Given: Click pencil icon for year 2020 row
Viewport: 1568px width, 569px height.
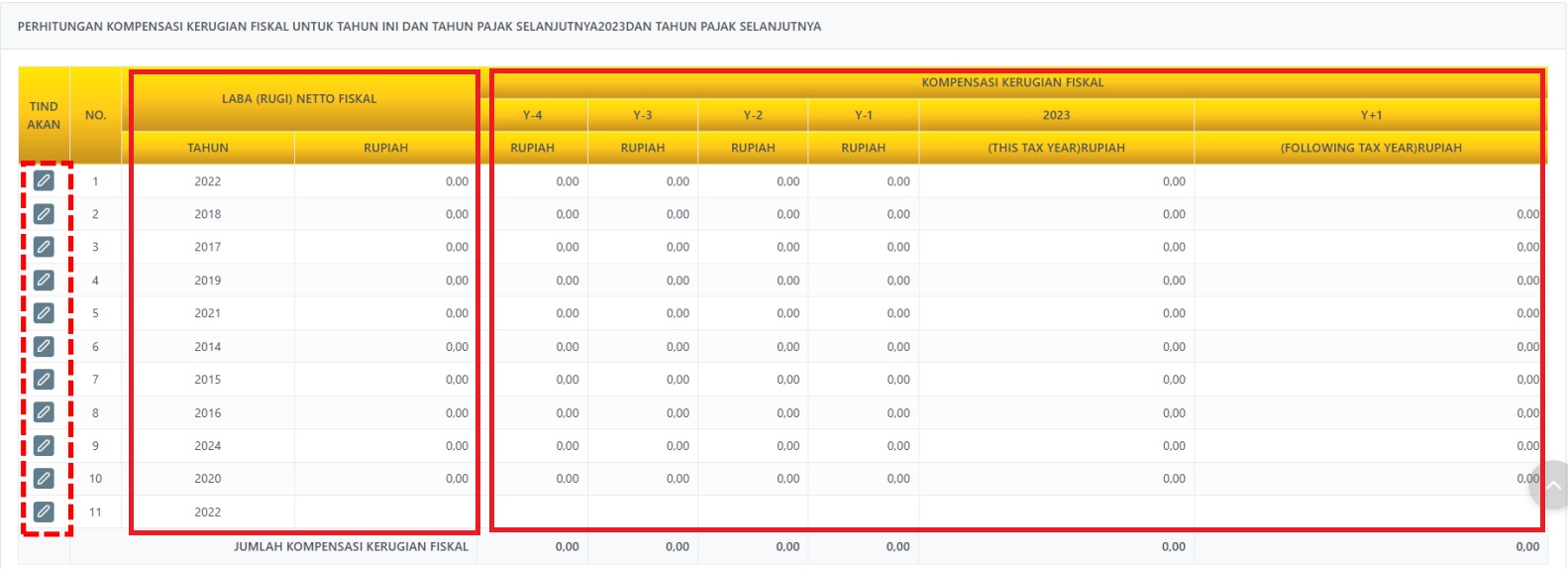Looking at the screenshot, I should 44,479.
